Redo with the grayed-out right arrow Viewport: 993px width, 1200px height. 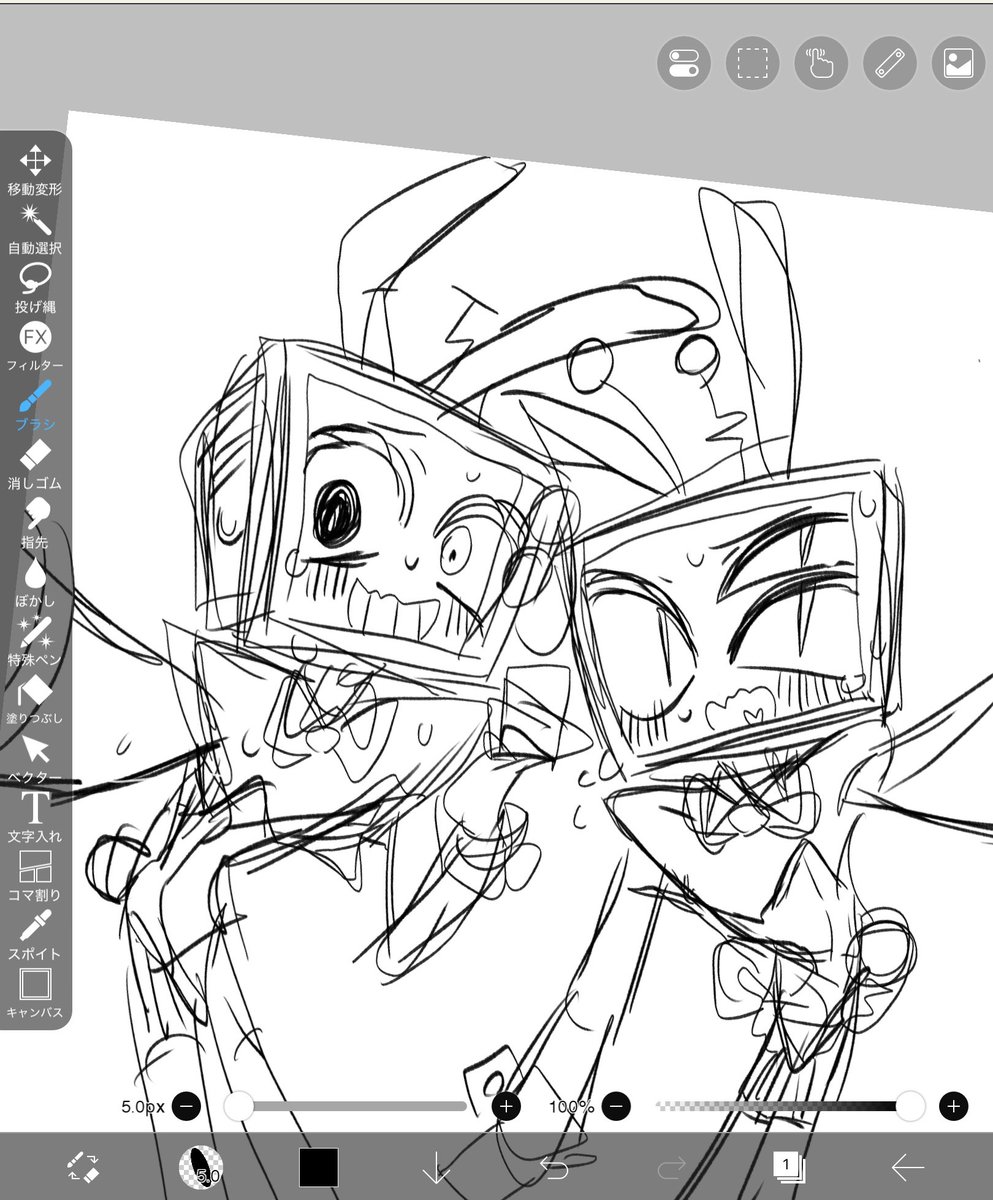[671, 1167]
